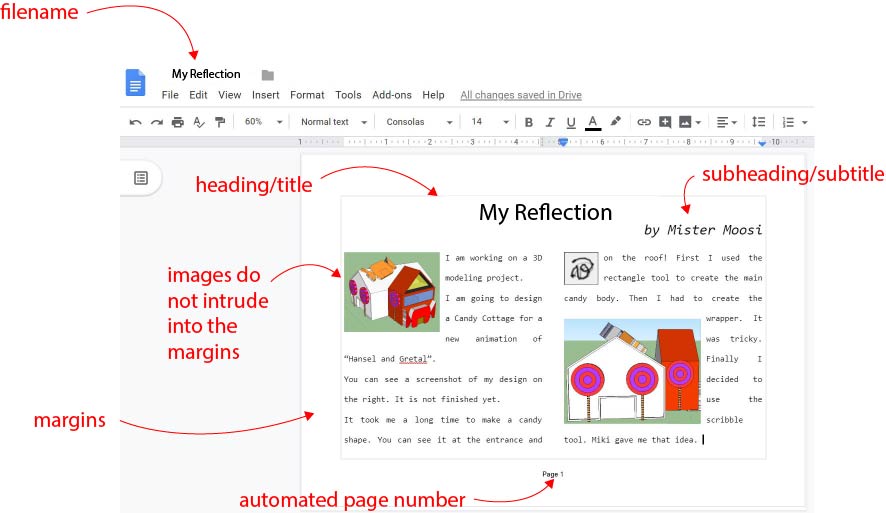Select the paint format roller icon
This screenshot has height=513, width=886.
[220, 122]
